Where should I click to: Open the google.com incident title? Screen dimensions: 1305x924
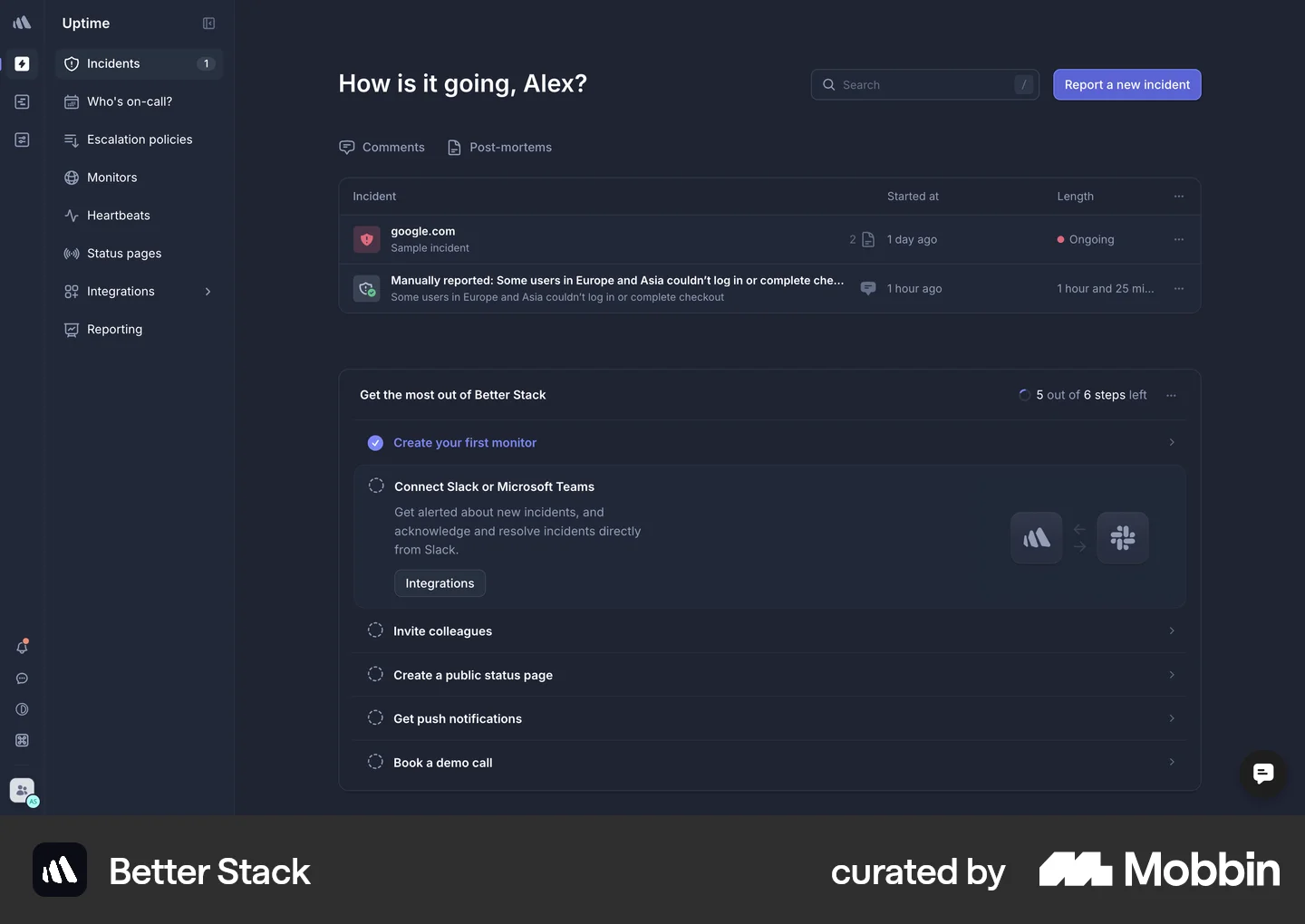pyautogui.click(x=423, y=231)
